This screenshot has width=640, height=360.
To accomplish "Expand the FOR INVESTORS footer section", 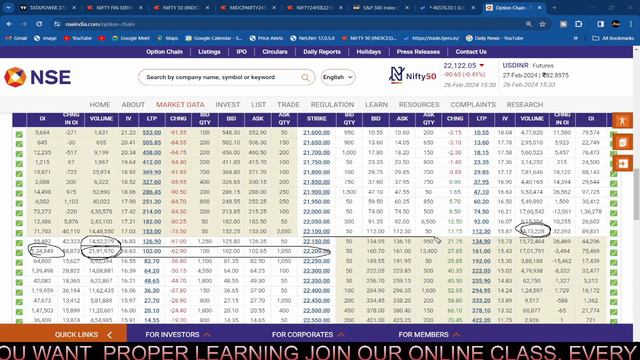I will [178, 334].
